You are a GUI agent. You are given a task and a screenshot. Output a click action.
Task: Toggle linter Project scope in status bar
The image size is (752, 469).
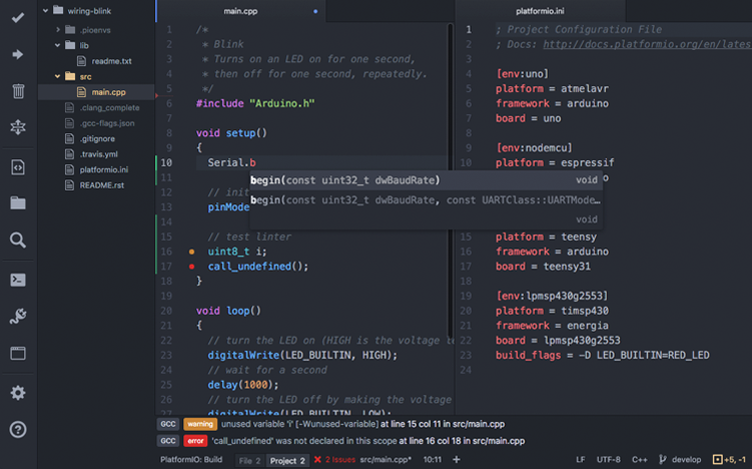pyautogui.click(x=288, y=460)
